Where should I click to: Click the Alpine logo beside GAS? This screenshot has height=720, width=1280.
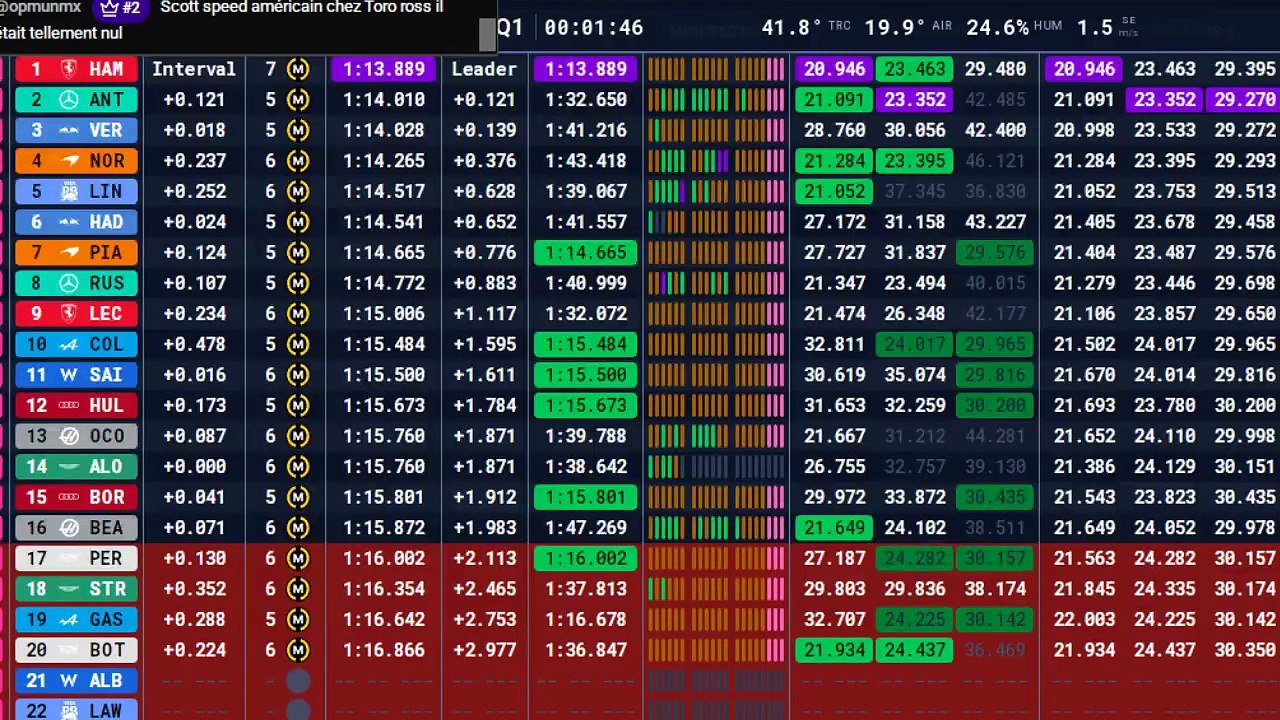point(69,619)
